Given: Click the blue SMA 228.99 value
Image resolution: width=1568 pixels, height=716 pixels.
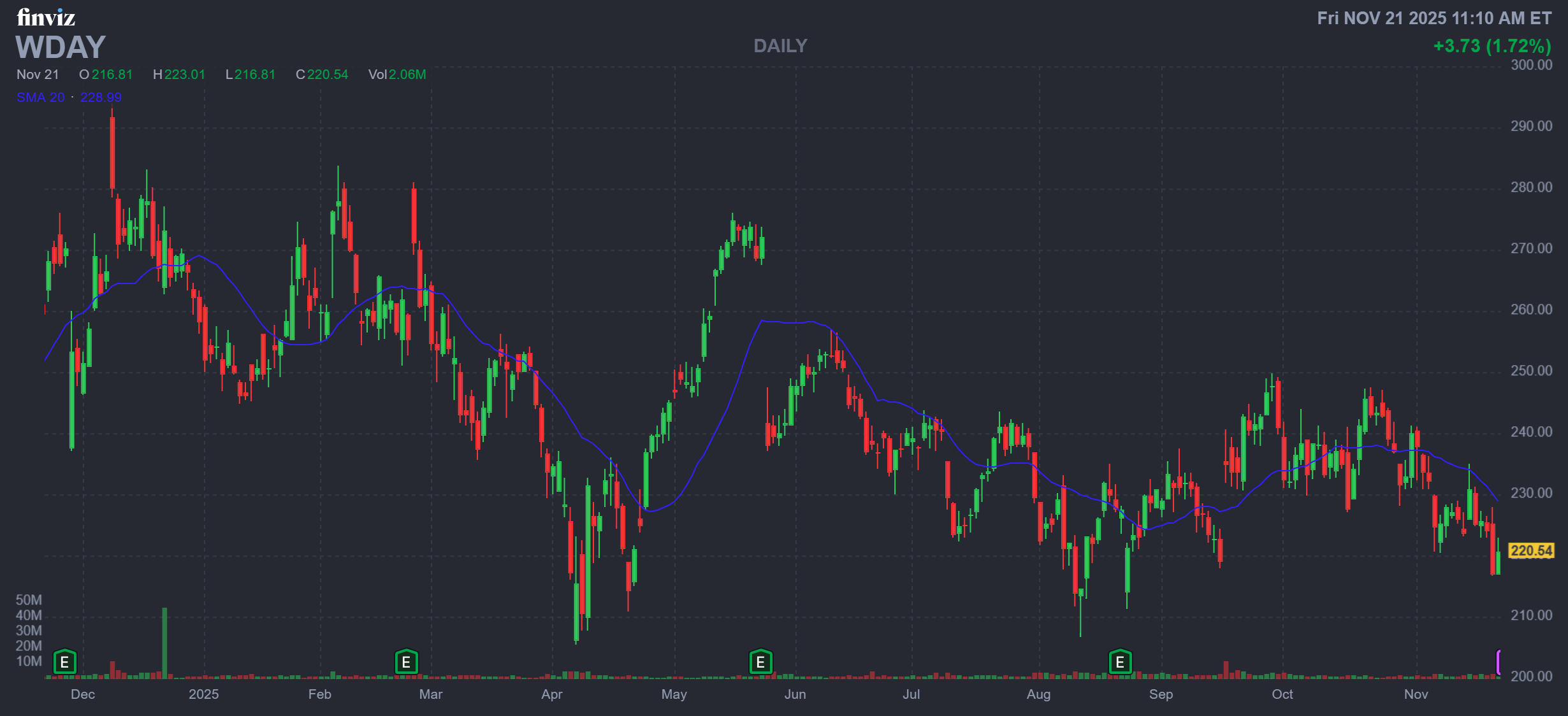Looking at the screenshot, I should coord(101,97).
